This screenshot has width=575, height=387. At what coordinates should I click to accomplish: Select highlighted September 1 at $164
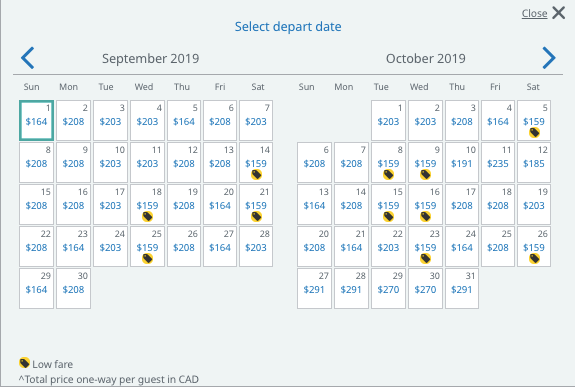37,120
